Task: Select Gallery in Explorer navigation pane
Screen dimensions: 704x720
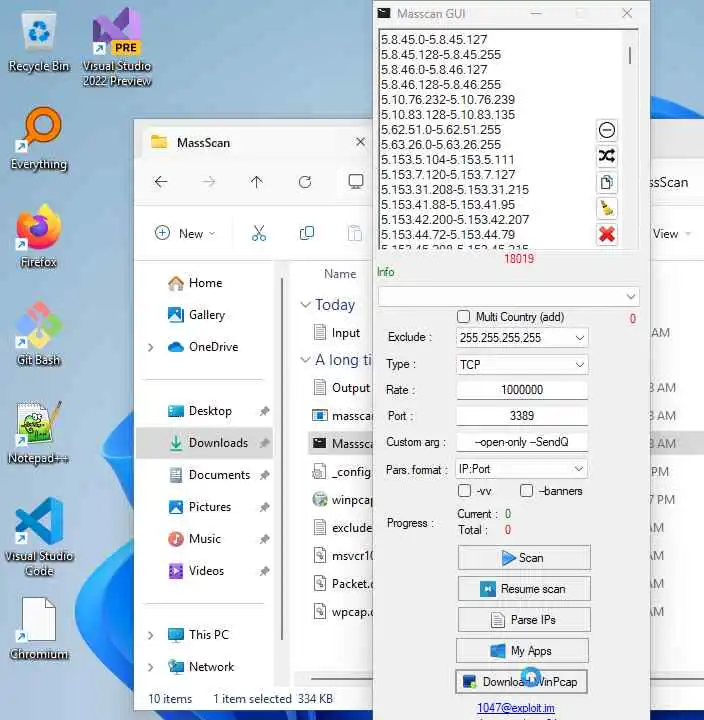Action: click(x=205, y=315)
